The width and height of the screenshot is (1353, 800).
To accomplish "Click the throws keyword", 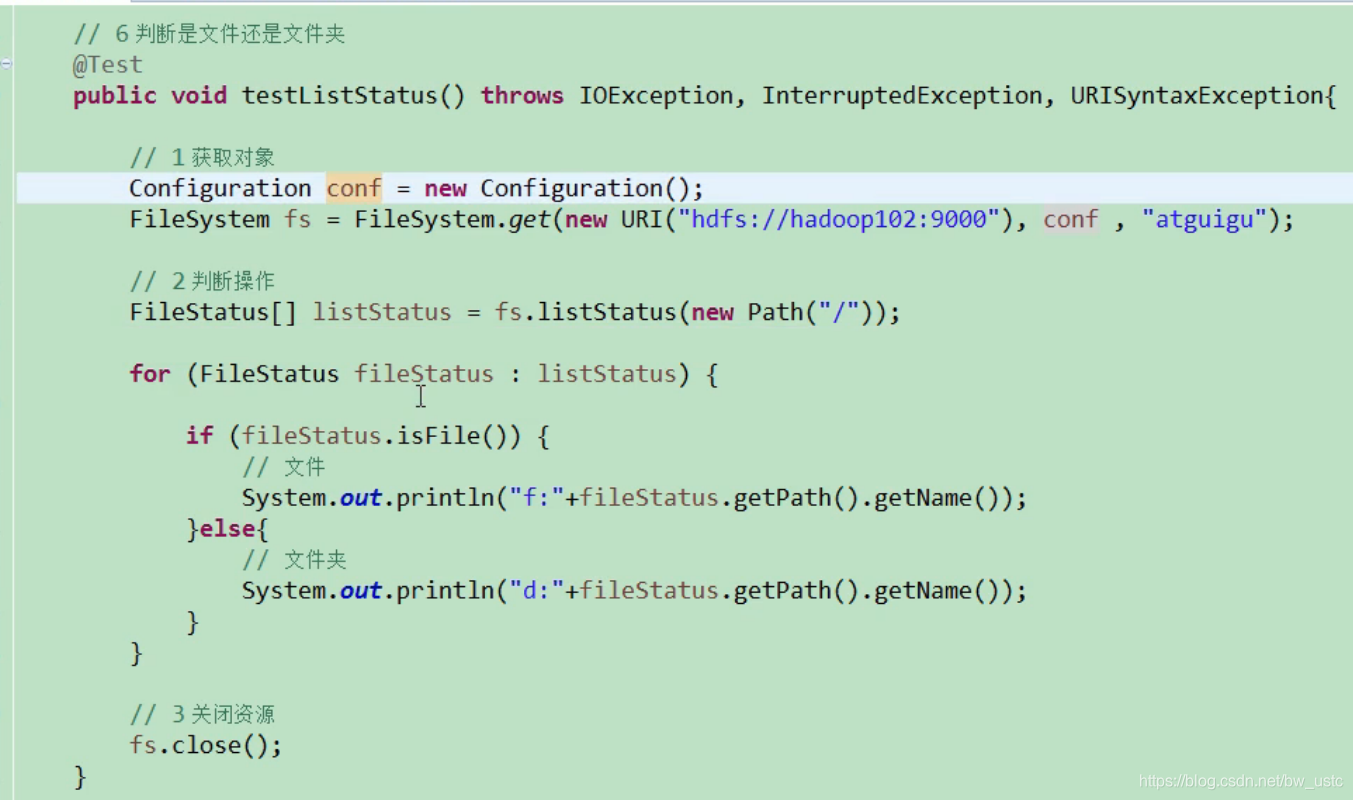I will [522, 96].
